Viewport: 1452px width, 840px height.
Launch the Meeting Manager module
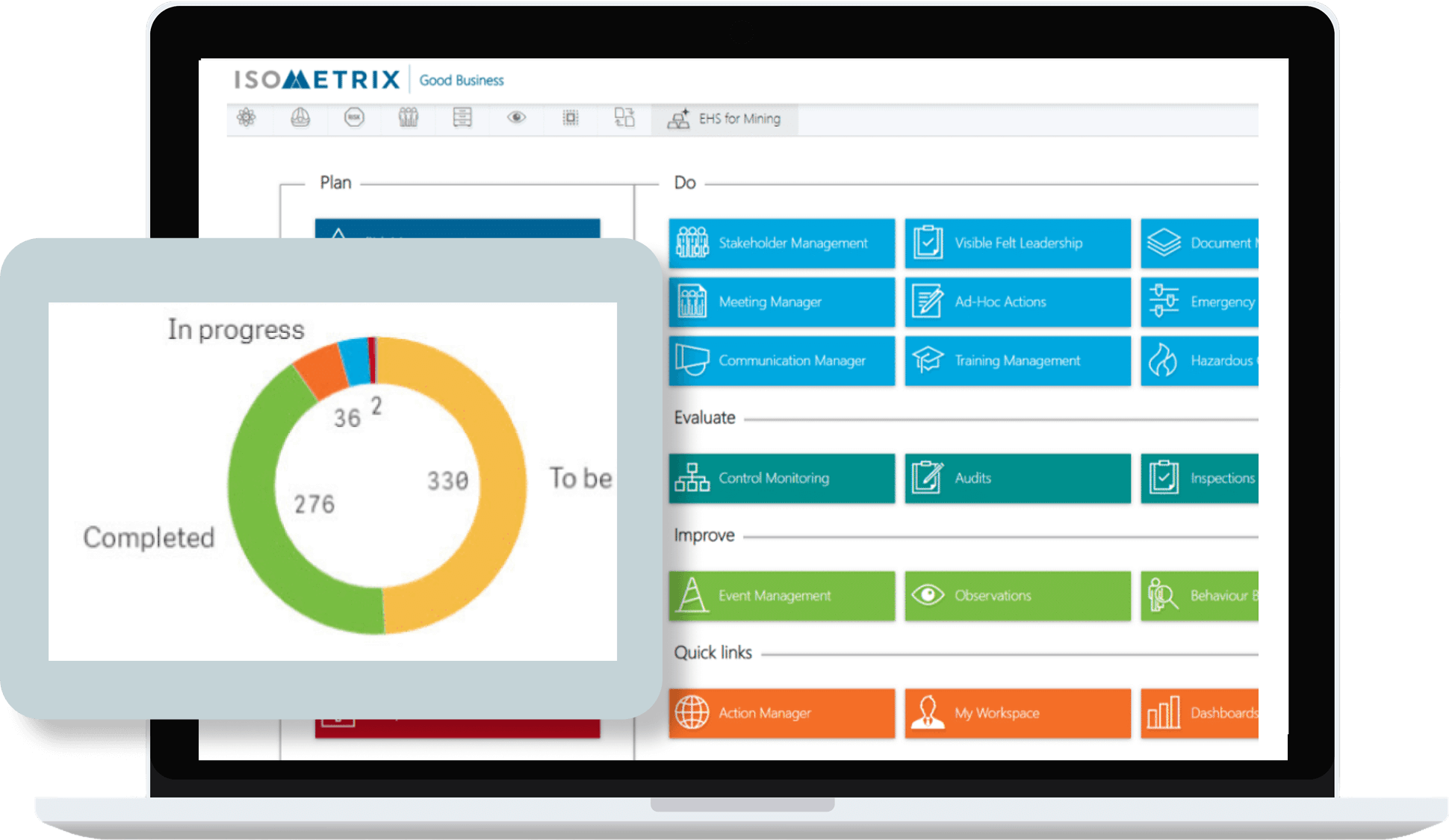tap(781, 302)
